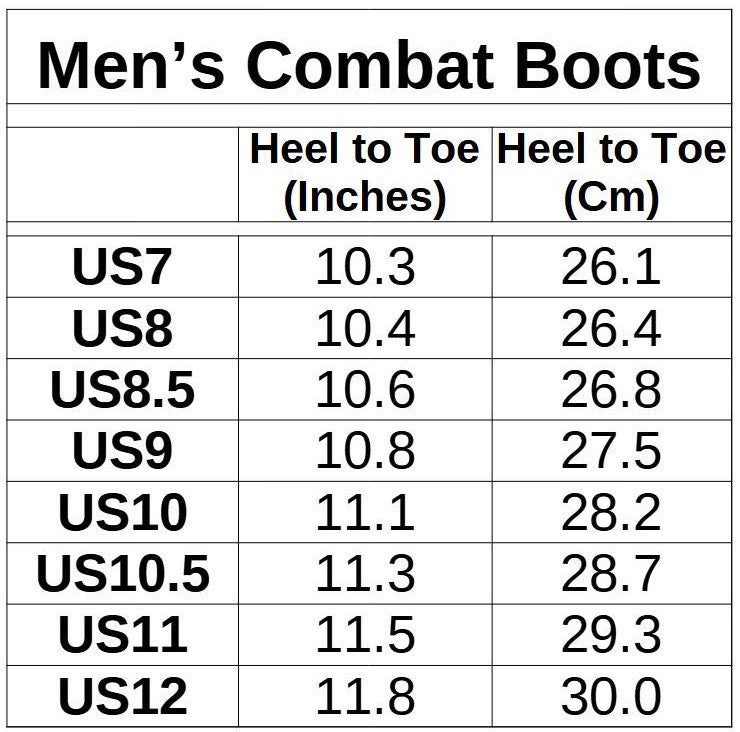Click the Heel to Toe (Cm) header
Image resolution: width=740 pixels, height=732 pixels.
(x=611, y=173)
